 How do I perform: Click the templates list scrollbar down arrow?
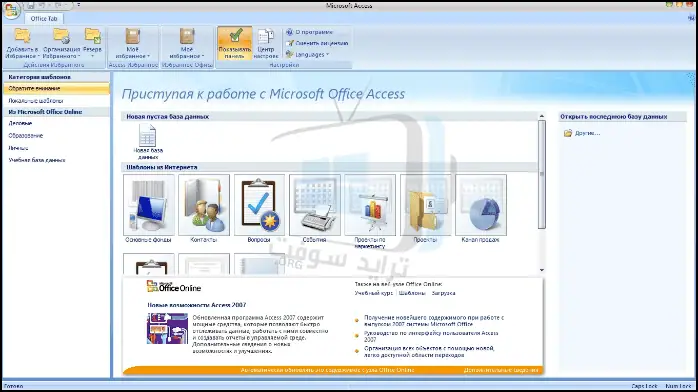[x=542, y=270]
